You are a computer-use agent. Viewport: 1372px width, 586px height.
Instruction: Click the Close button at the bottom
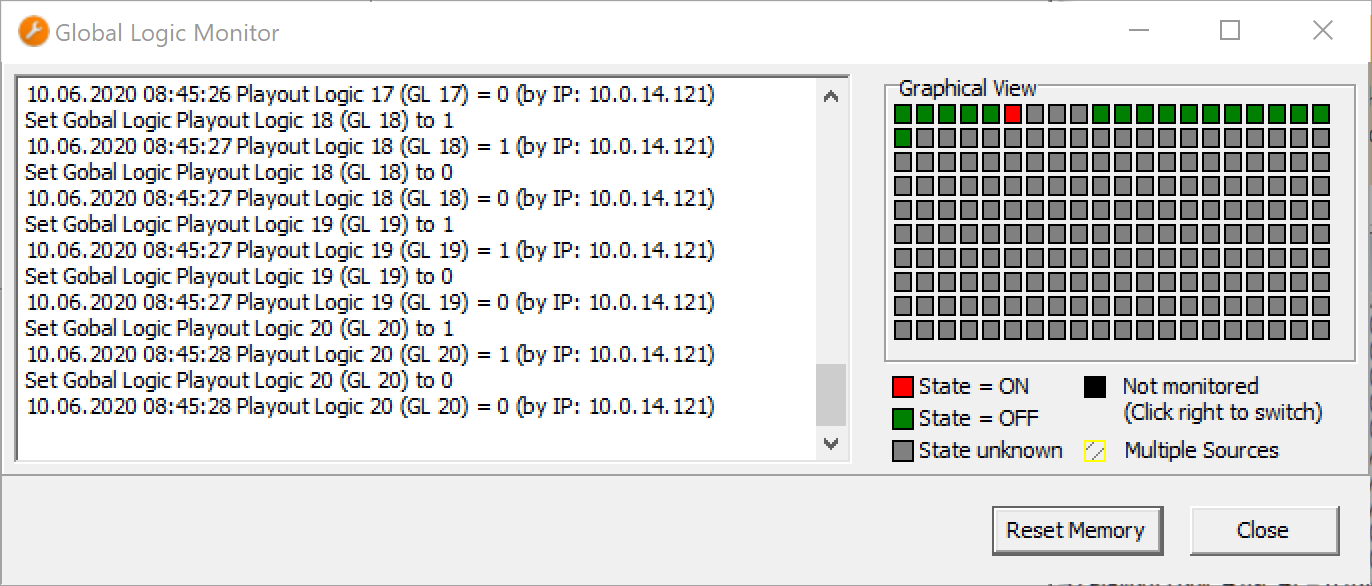click(x=1264, y=530)
